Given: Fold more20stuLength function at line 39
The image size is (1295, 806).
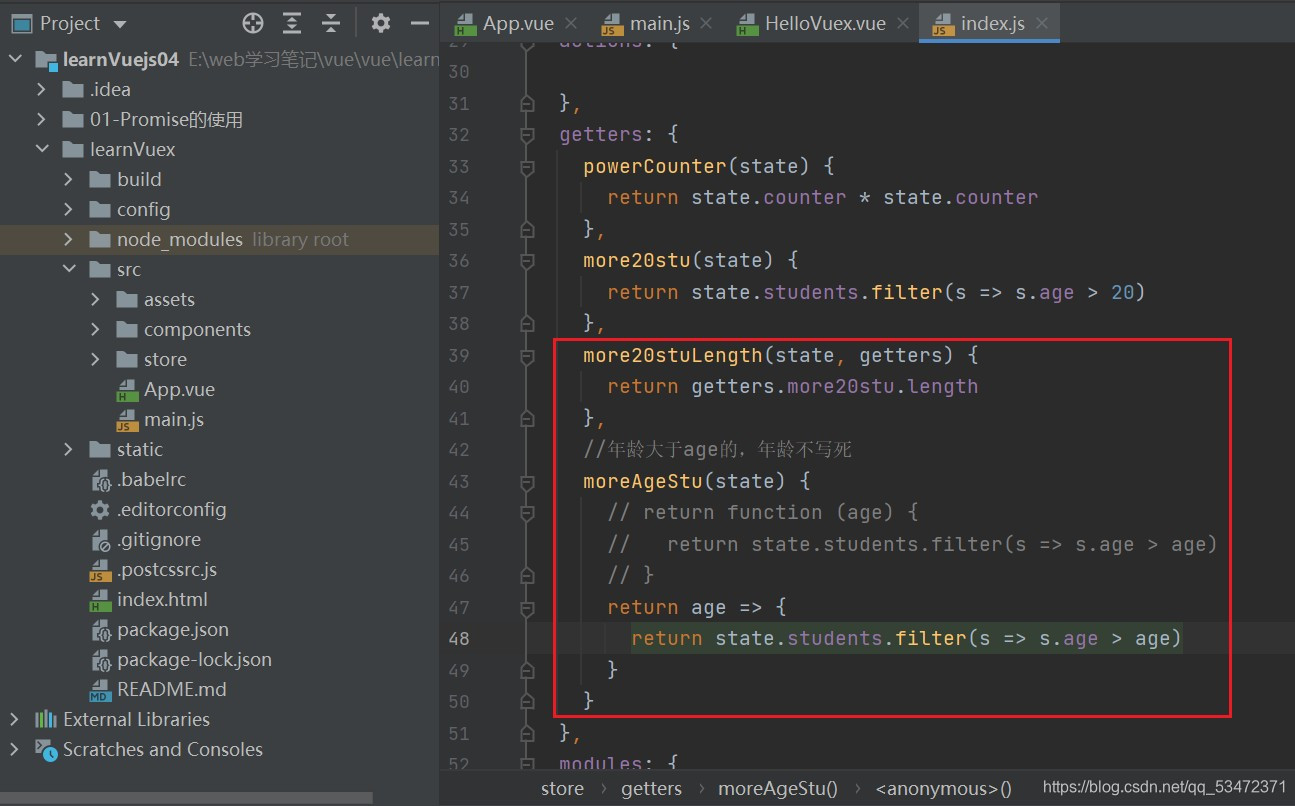Looking at the screenshot, I should [527, 355].
